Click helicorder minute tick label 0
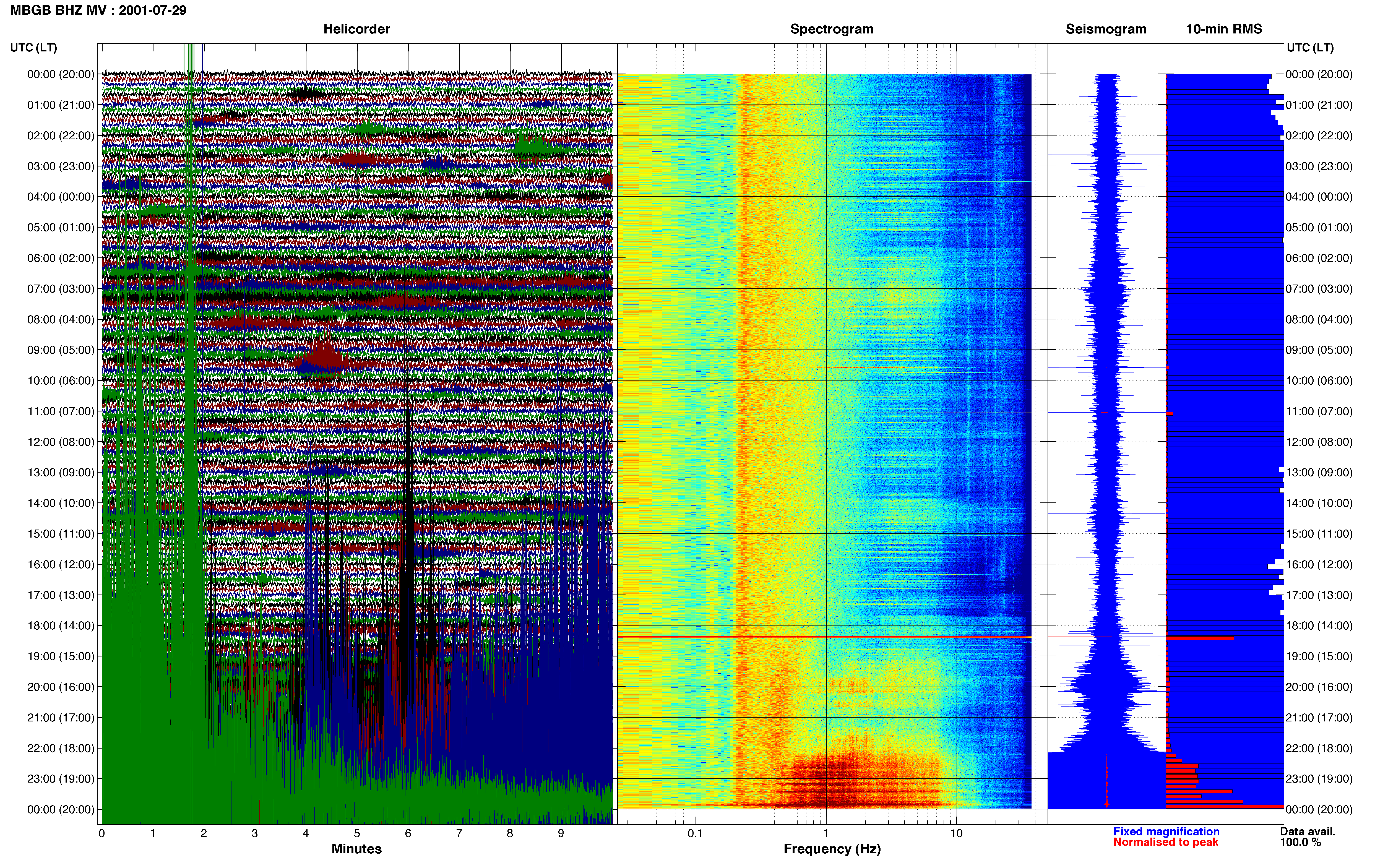The width and height of the screenshot is (1388, 868). [x=101, y=833]
